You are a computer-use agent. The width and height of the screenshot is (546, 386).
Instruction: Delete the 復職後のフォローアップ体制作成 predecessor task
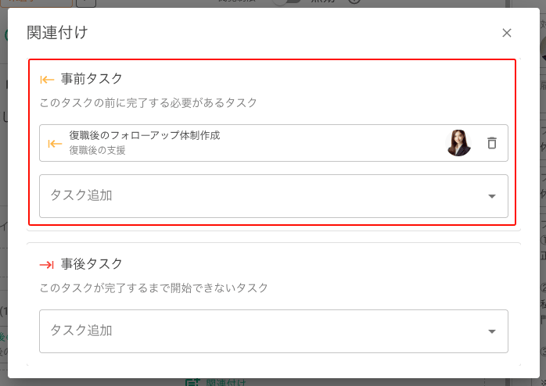point(492,143)
